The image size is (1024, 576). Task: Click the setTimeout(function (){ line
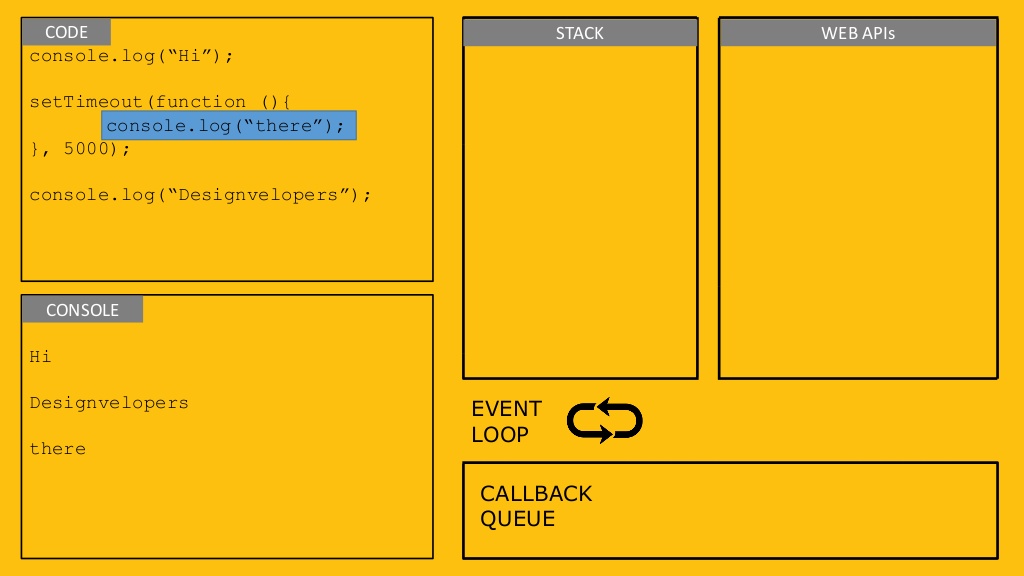tap(160, 102)
